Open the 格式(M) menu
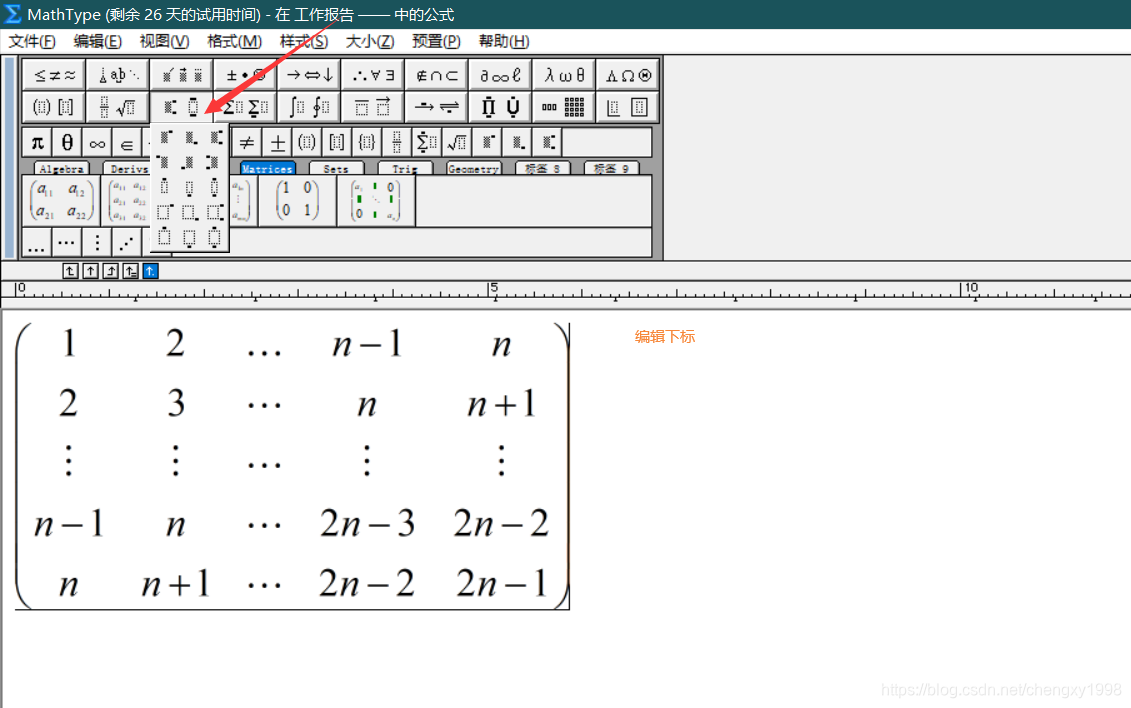The width and height of the screenshot is (1131, 708). (234, 41)
